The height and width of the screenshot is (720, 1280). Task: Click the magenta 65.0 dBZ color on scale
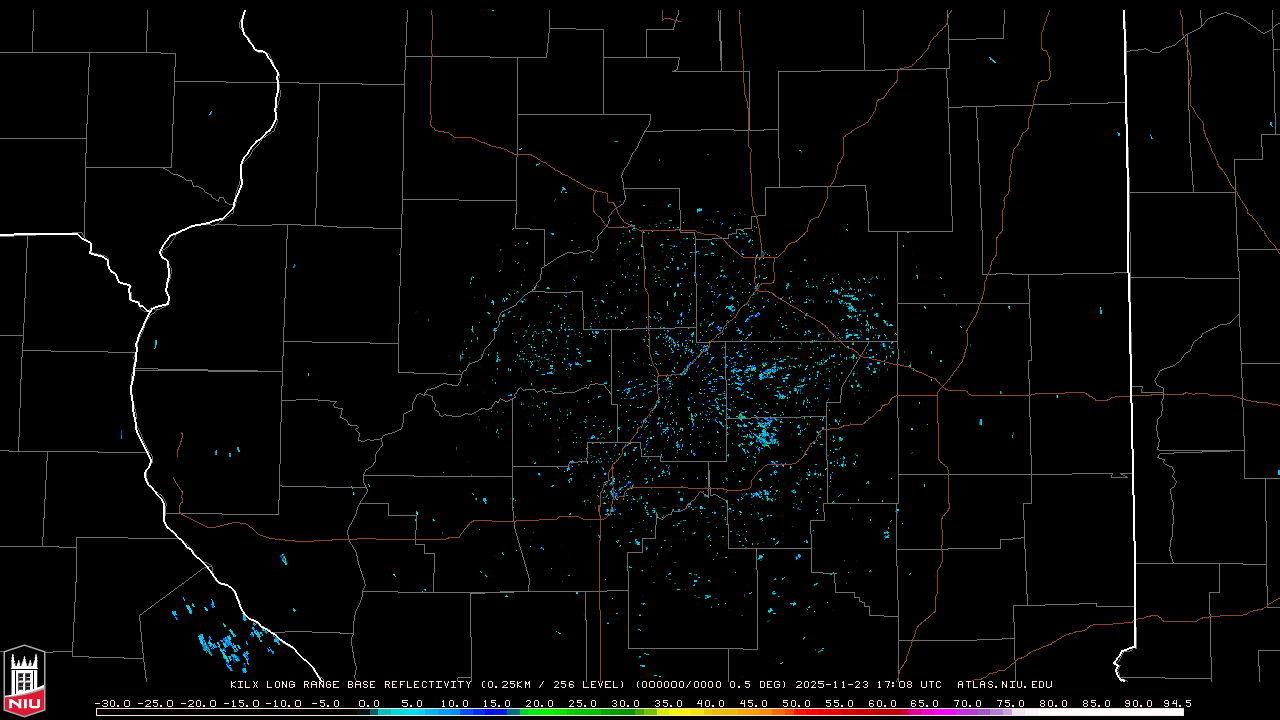[x=924, y=712]
